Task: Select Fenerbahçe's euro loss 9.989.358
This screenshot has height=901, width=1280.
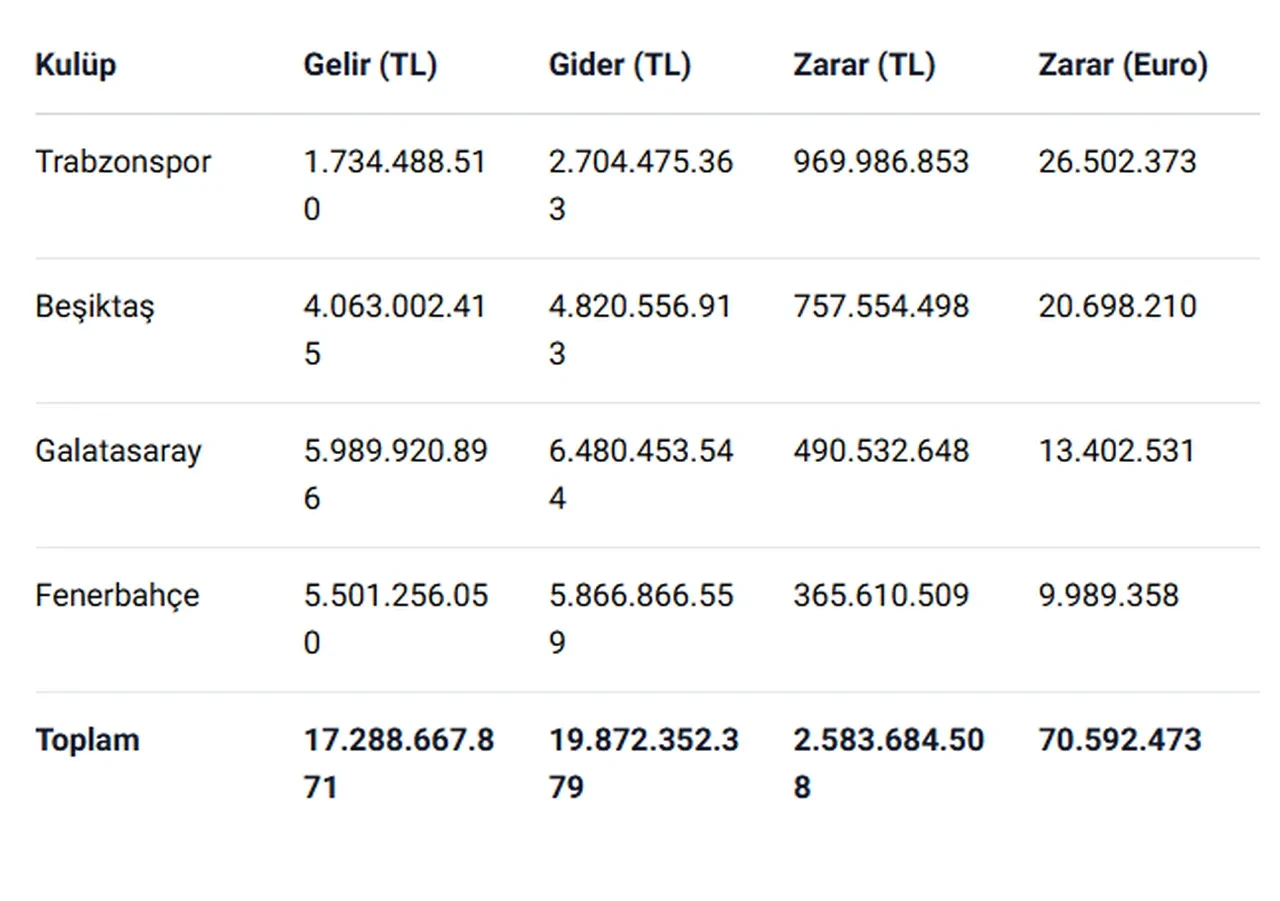Action: pos(1108,596)
